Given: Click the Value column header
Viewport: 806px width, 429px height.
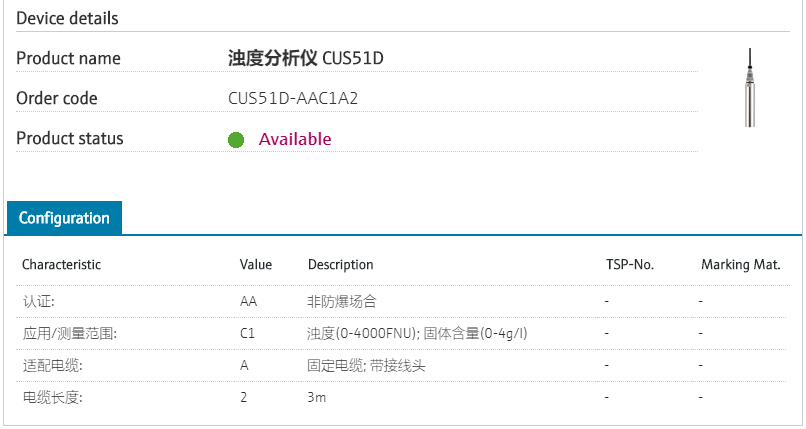Looking at the screenshot, I should coord(256,265).
